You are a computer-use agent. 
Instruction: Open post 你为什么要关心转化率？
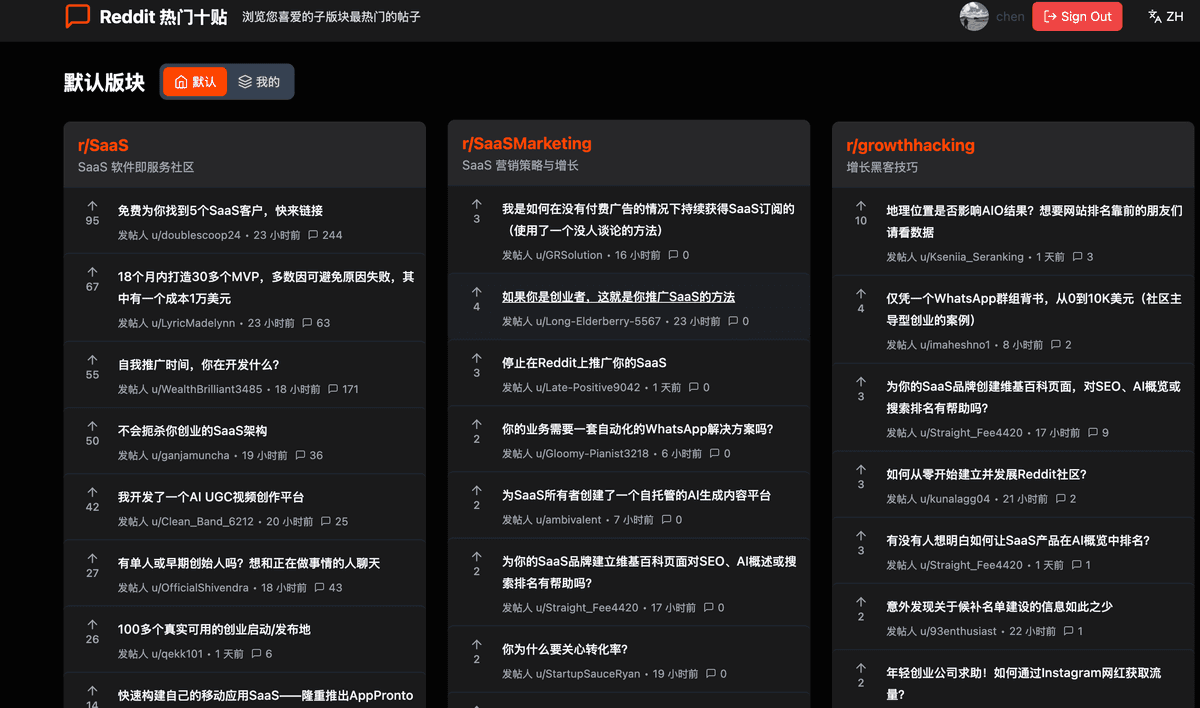coord(565,649)
